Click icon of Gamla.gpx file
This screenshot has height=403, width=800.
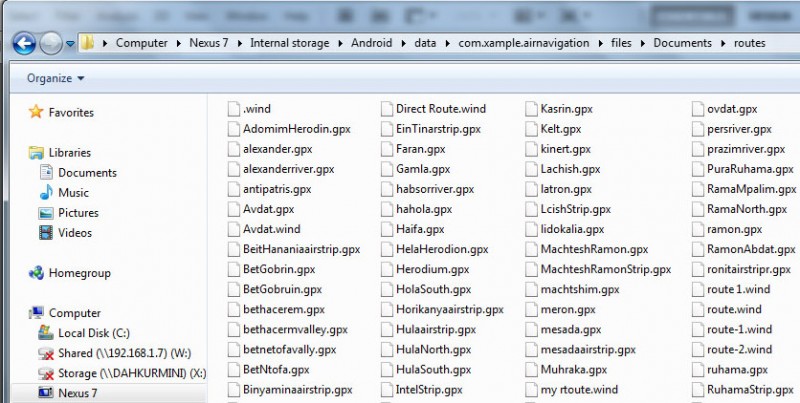[387, 169]
